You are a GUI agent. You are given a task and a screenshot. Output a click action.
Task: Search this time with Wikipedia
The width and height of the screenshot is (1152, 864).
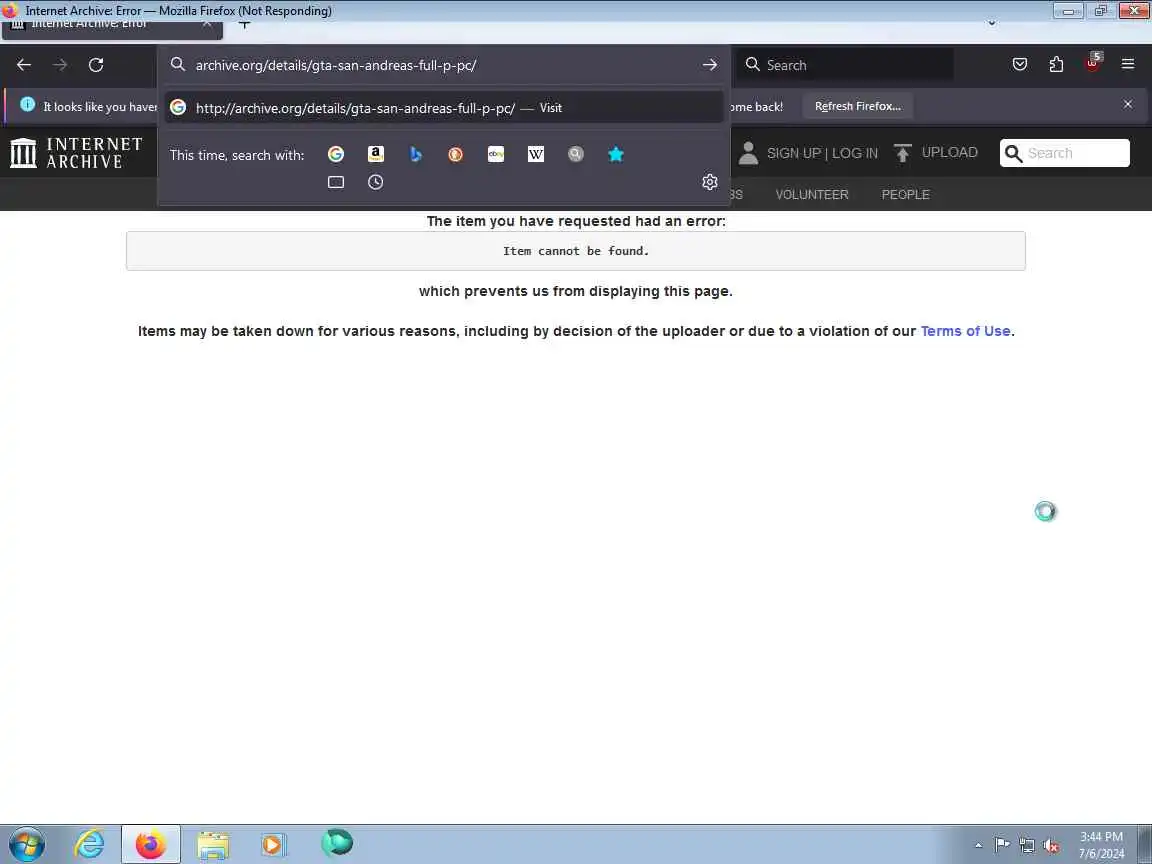[536, 154]
